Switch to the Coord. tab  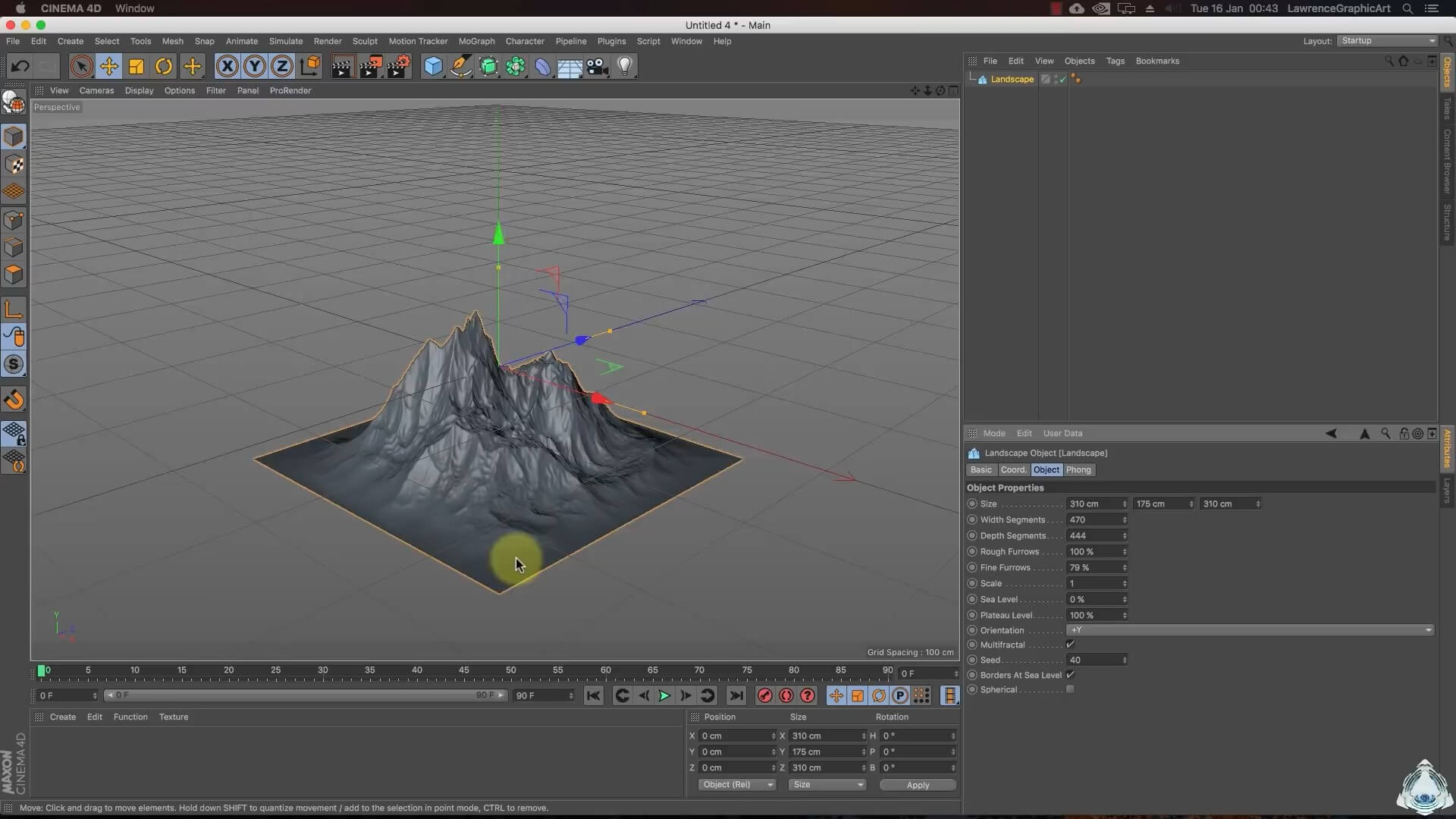(x=1013, y=470)
